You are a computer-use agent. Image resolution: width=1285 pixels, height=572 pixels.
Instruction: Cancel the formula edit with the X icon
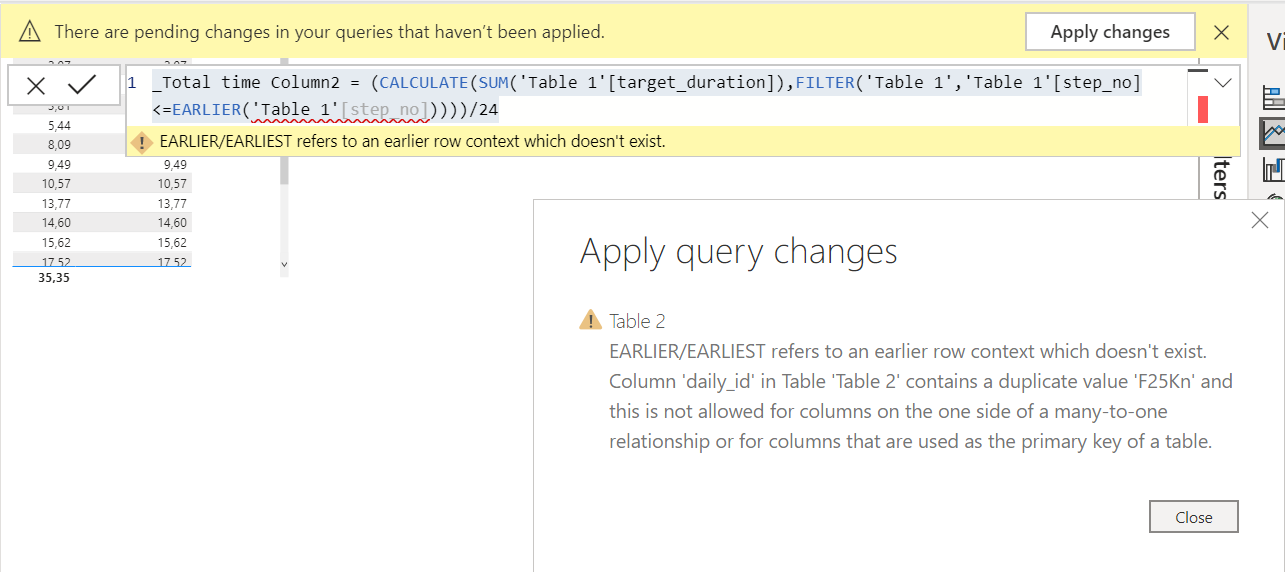point(36,86)
